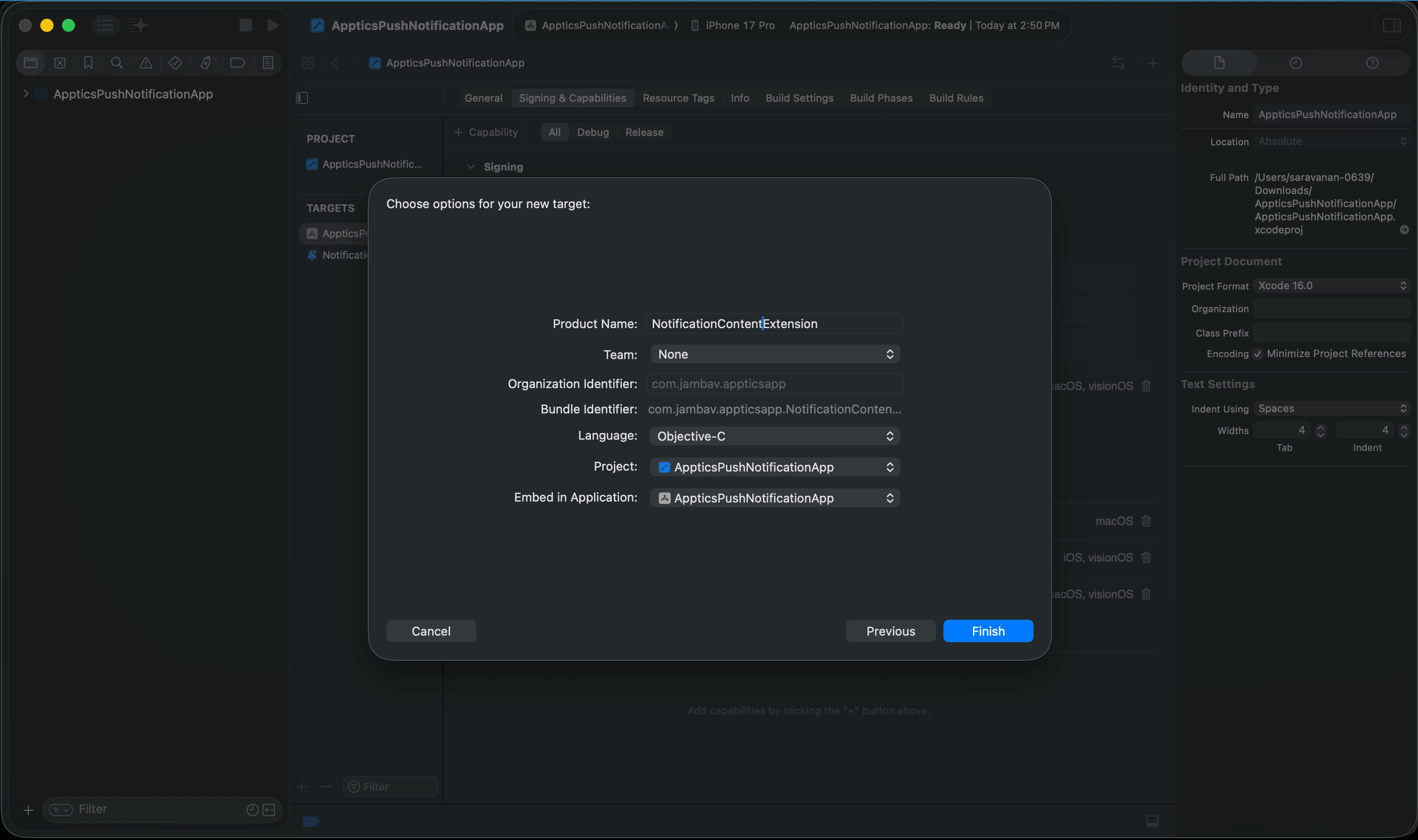This screenshot has width=1418, height=840.
Task: Toggle the targets sidebar visibility button
Action: (302, 98)
